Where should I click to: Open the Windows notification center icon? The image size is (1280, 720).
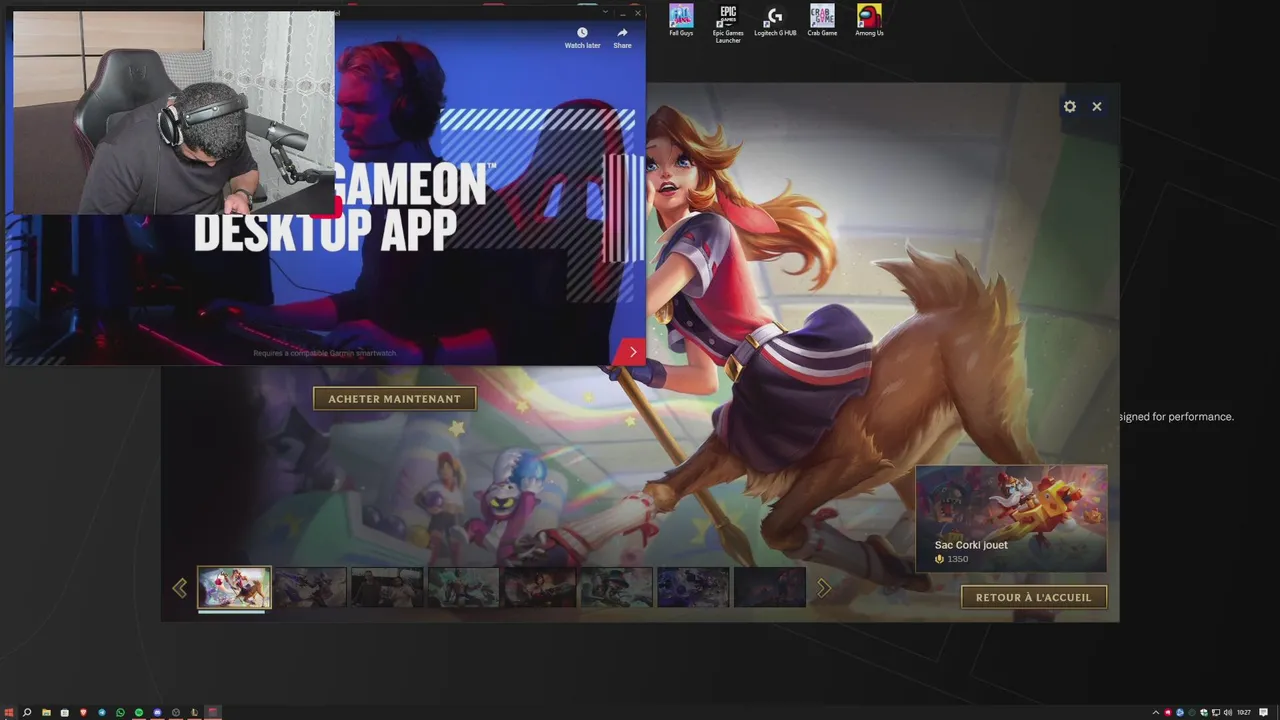click(x=1263, y=712)
